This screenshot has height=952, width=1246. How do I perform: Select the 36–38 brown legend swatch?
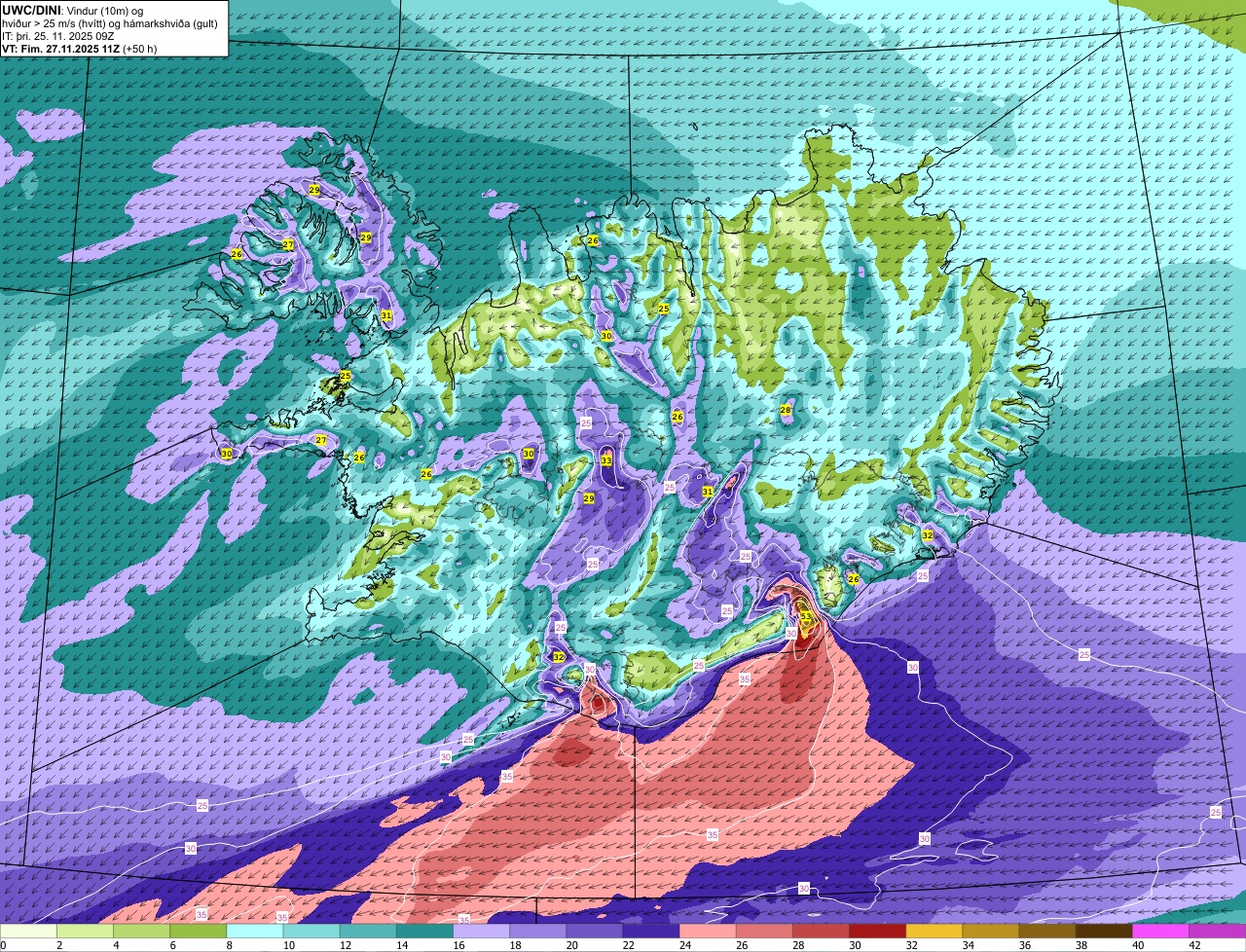click(1046, 932)
